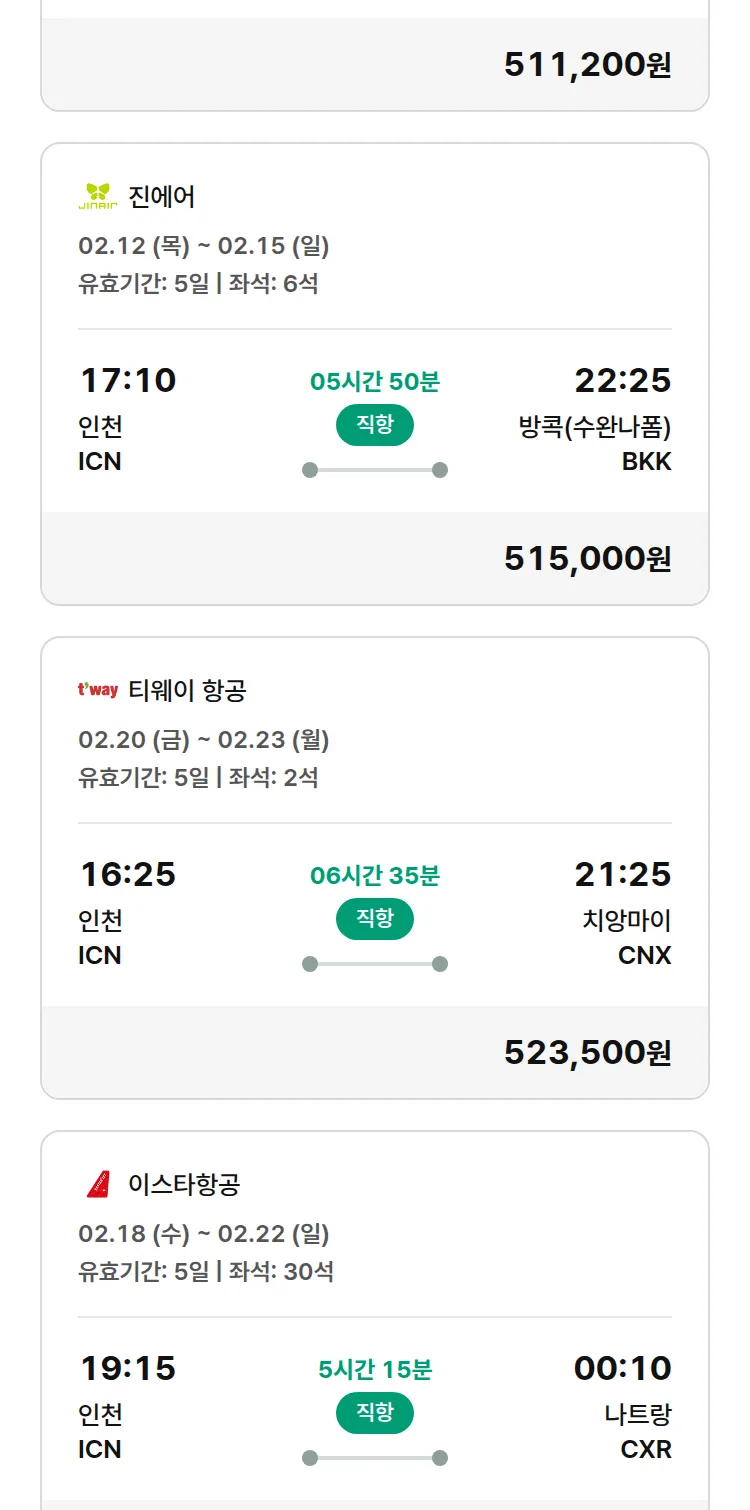Open the 이스타항공 airline name
The width and height of the screenshot is (750, 1510).
(x=184, y=1184)
